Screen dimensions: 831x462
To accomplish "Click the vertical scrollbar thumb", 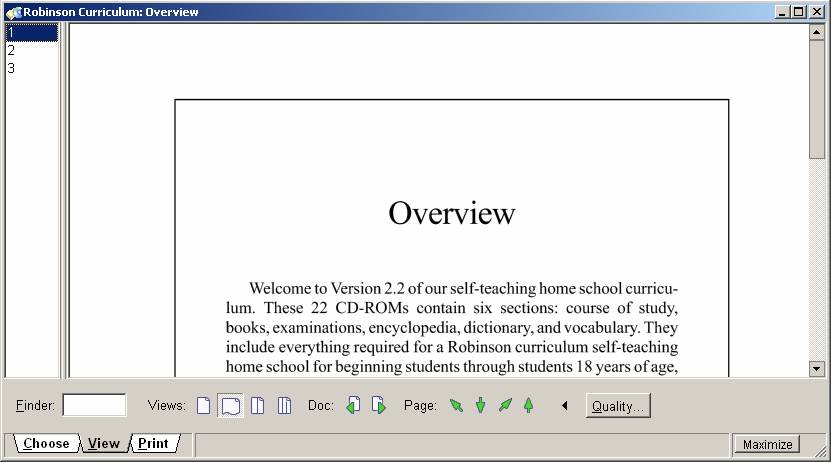I will pyautogui.click(x=816, y=99).
